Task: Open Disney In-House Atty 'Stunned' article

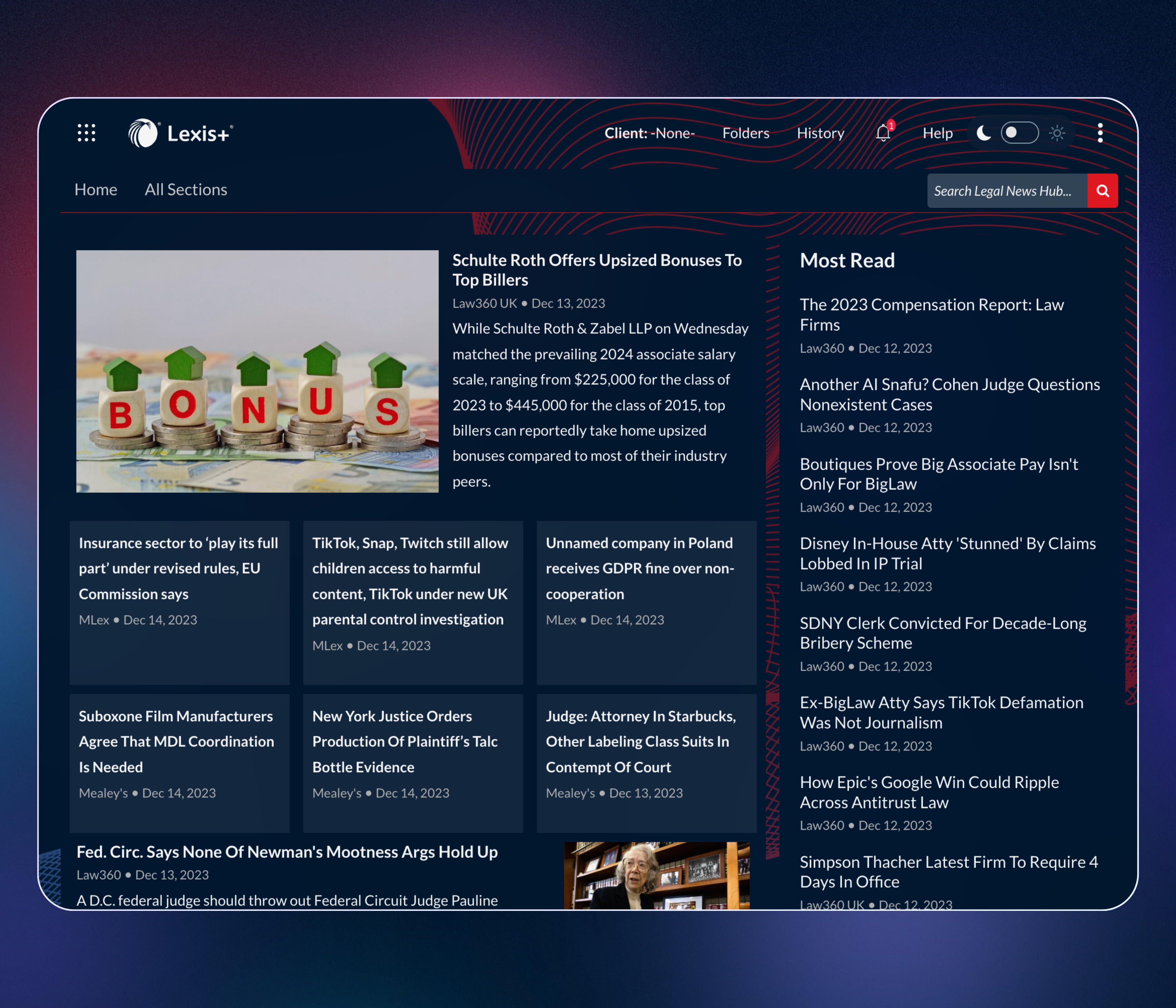Action: [947, 553]
